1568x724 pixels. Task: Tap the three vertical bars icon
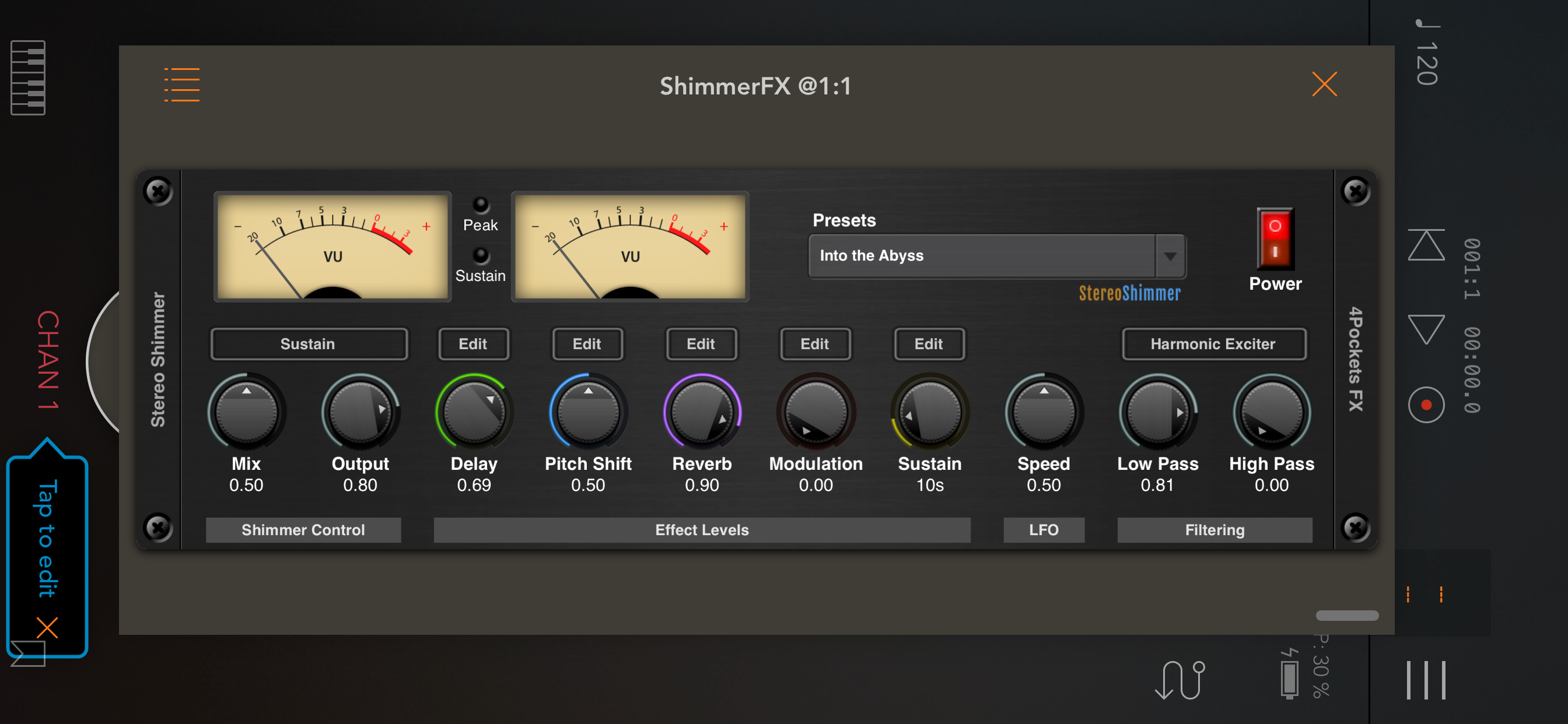click(1426, 680)
